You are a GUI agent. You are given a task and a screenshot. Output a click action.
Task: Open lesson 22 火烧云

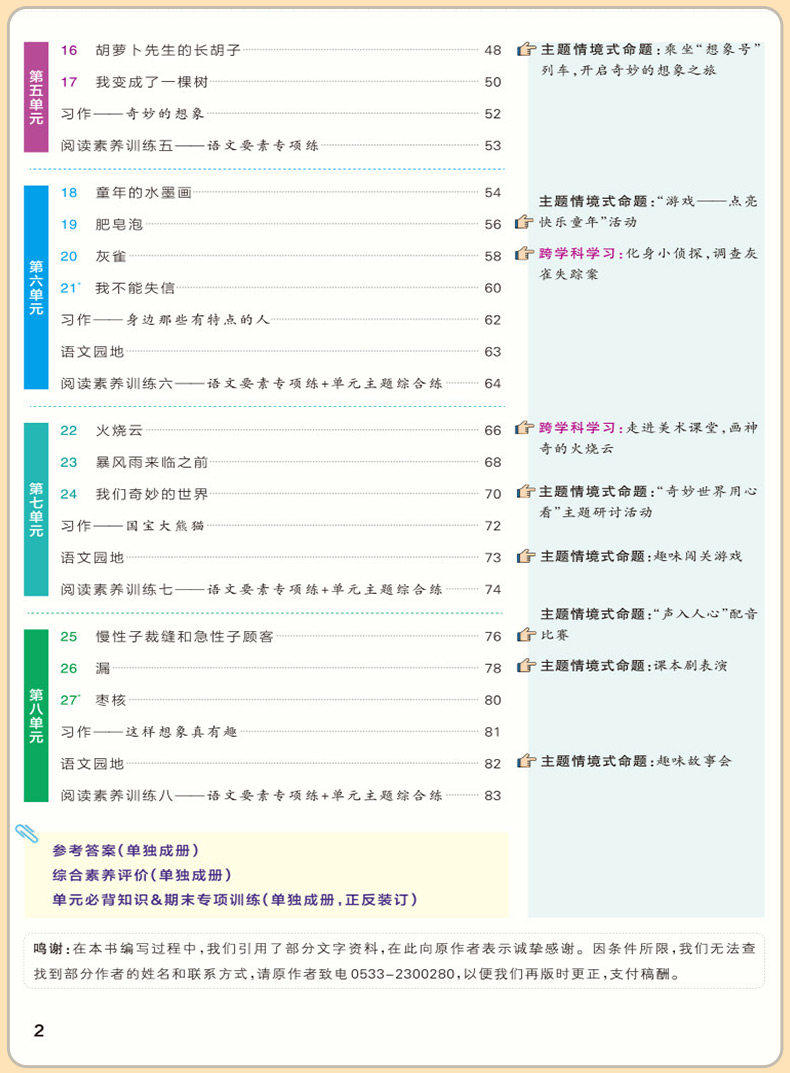(x=281, y=430)
